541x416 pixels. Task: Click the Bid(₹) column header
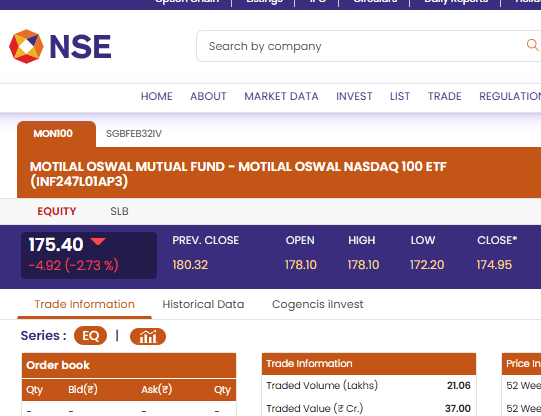pos(83,390)
